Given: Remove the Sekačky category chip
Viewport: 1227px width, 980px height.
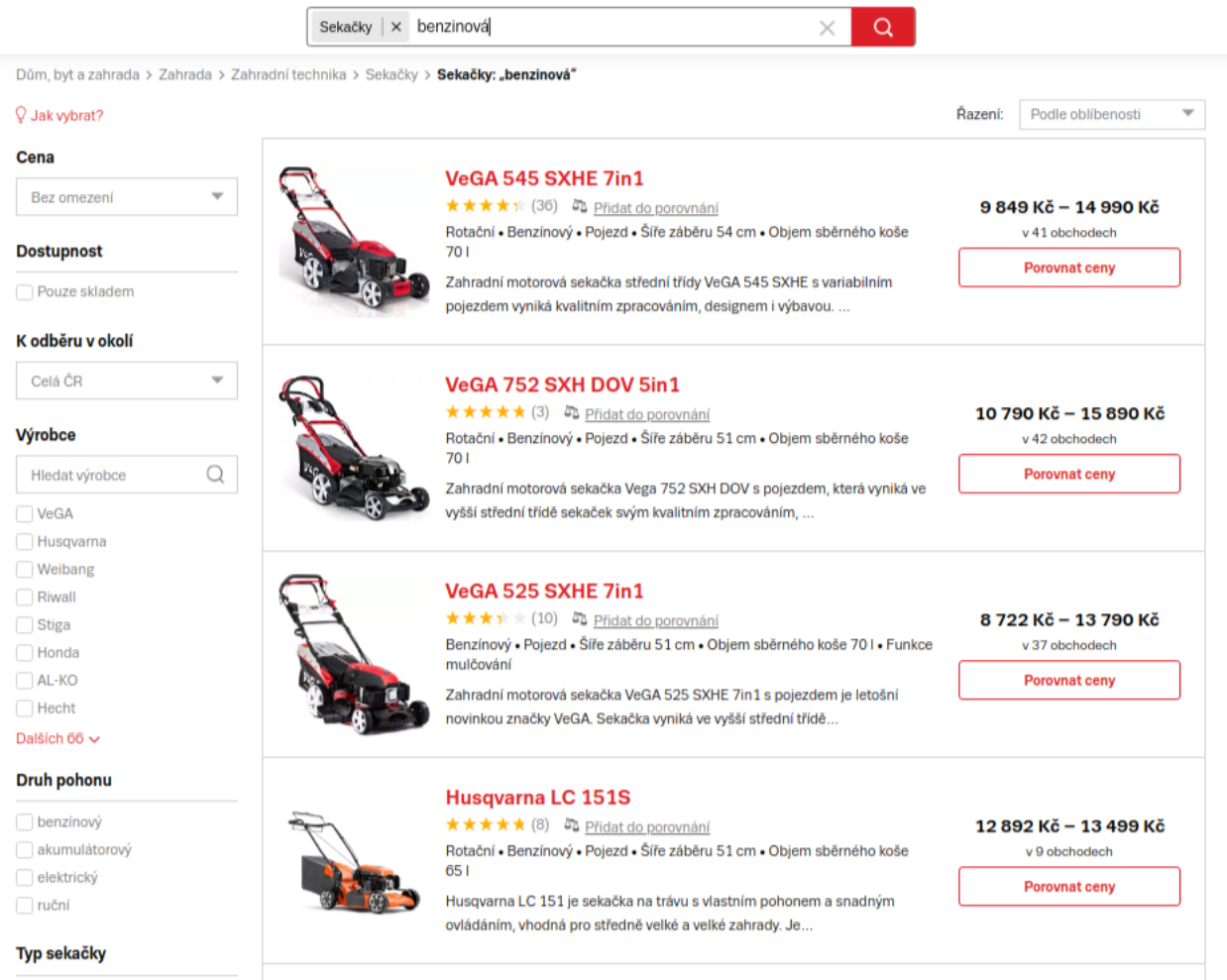Looking at the screenshot, I should coord(395,27).
